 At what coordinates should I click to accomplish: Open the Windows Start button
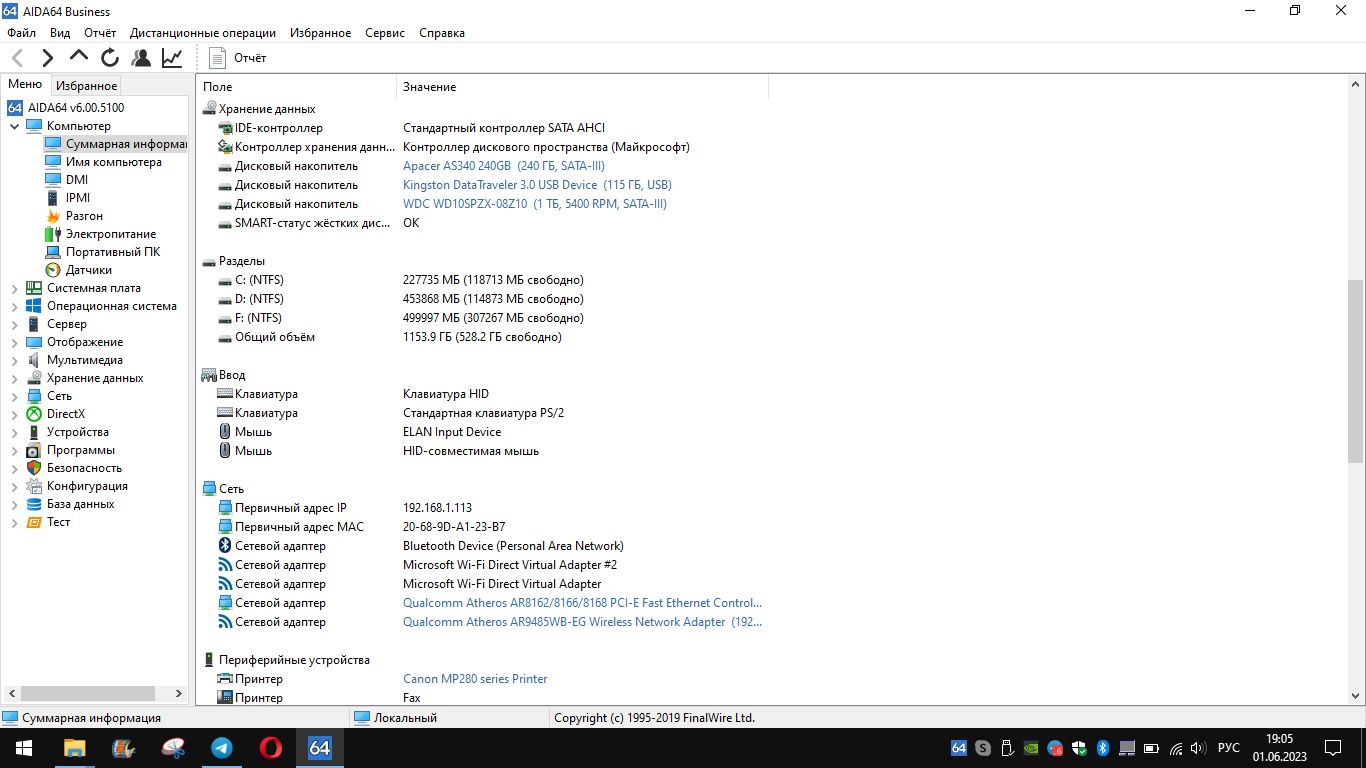pyautogui.click(x=24, y=748)
